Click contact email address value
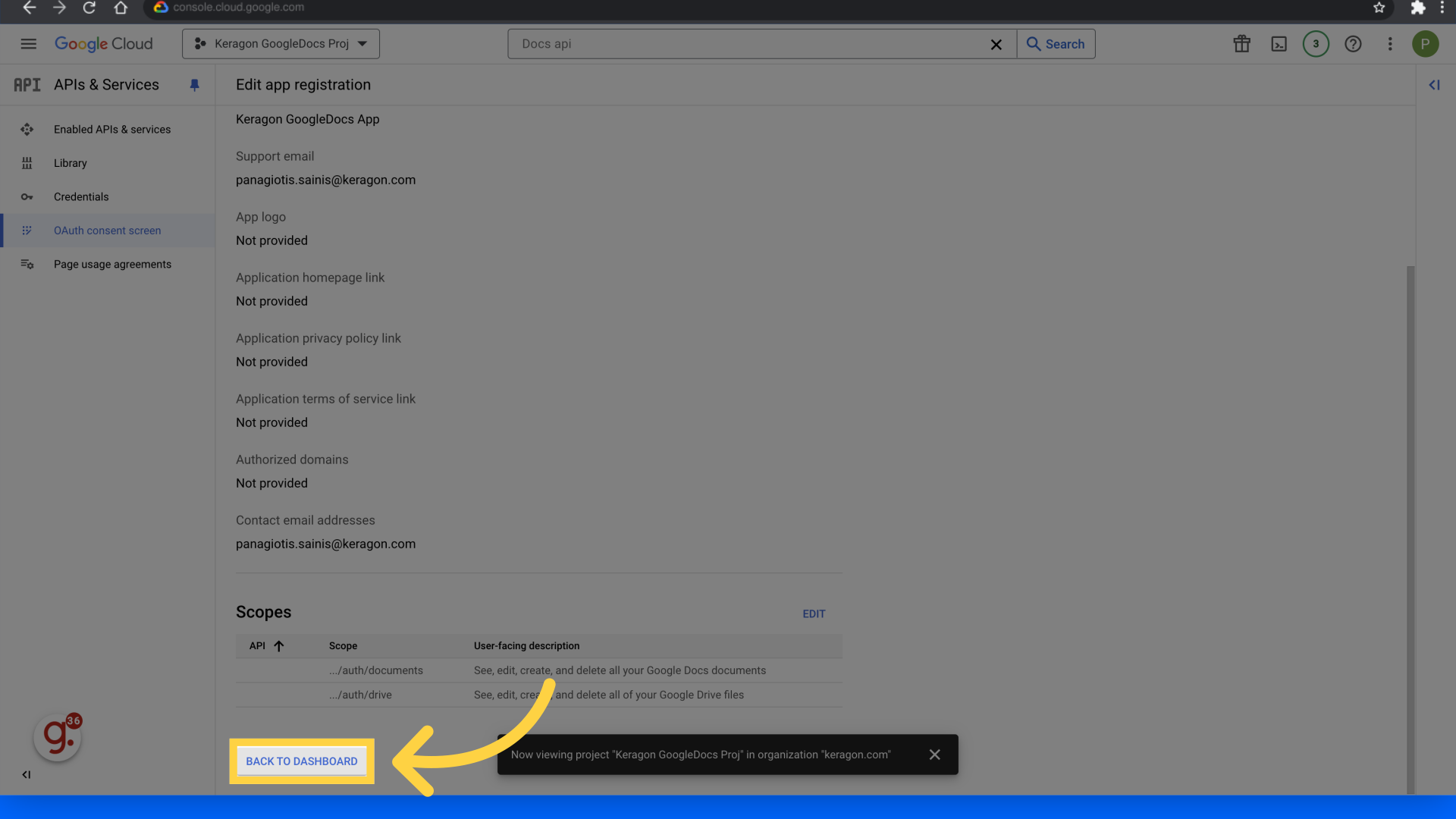The width and height of the screenshot is (1456, 819). [325, 544]
